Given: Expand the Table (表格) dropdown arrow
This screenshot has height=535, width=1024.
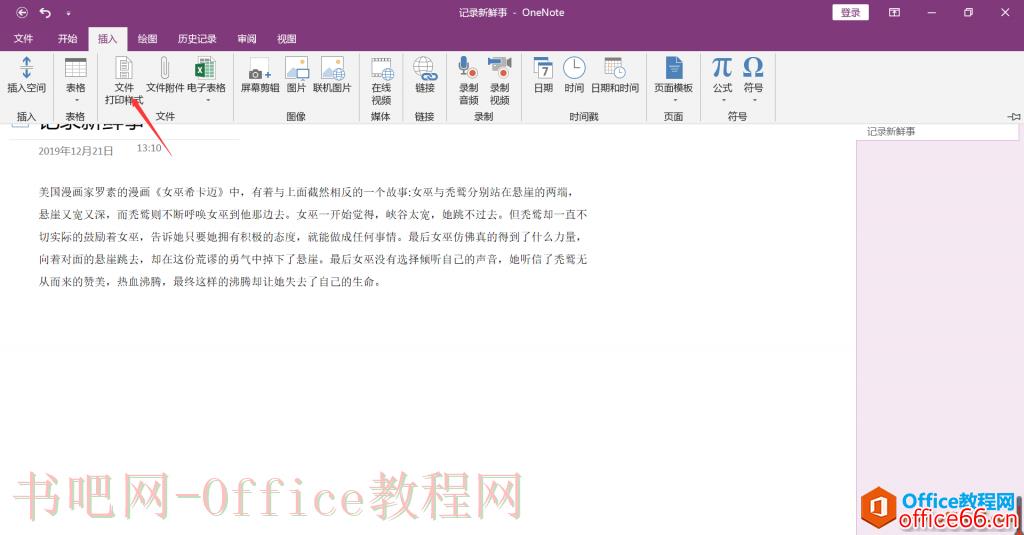Looking at the screenshot, I should coord(76,101).
